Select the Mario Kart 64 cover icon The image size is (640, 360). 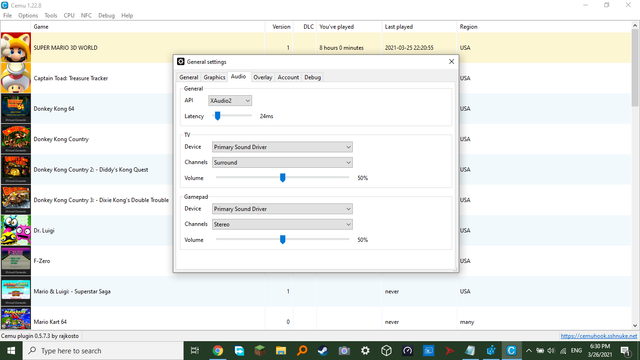pos(16,319)
